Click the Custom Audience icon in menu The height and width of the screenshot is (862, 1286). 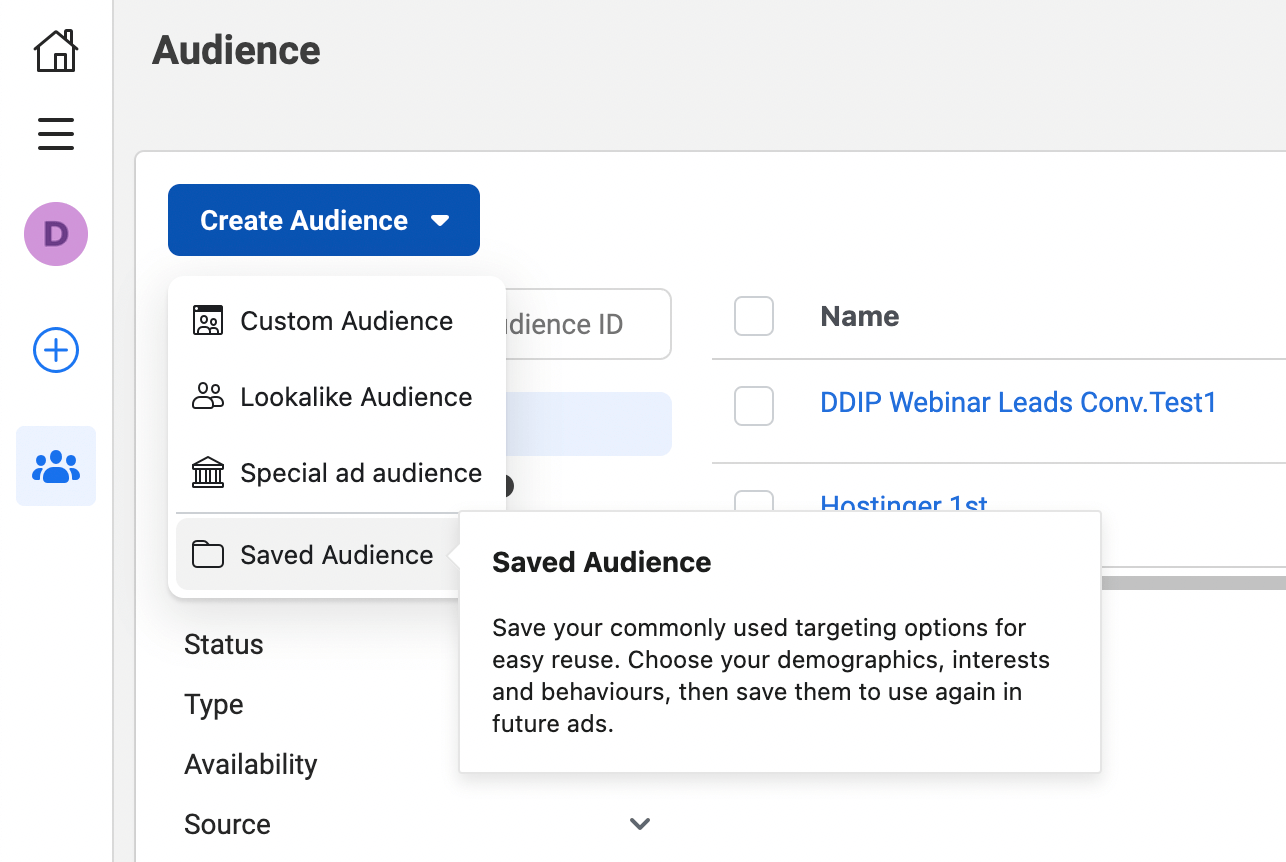tap(208, 321)
